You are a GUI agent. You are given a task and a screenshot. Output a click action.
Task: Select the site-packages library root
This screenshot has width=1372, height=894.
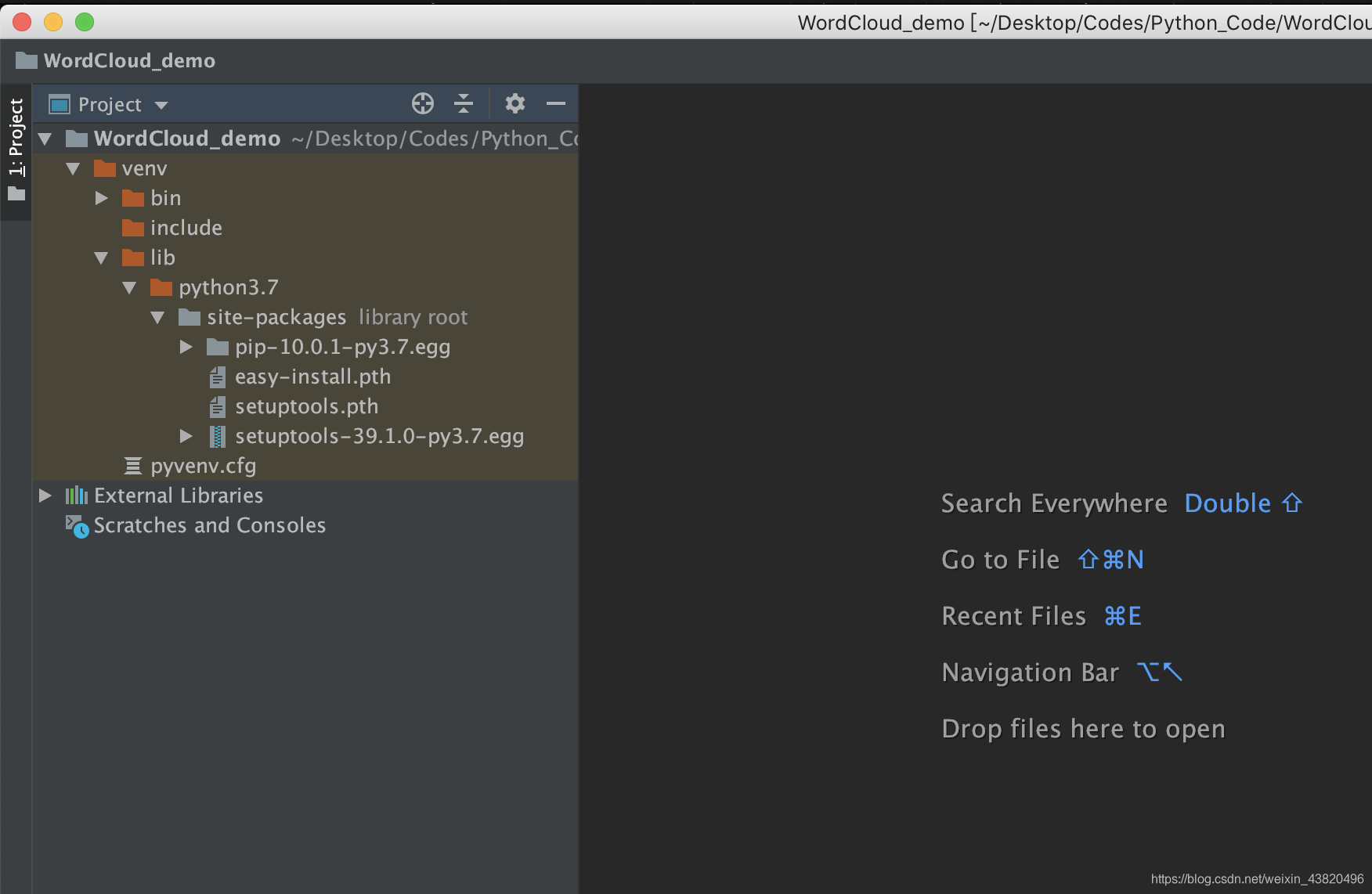click(x=276, y=317)
